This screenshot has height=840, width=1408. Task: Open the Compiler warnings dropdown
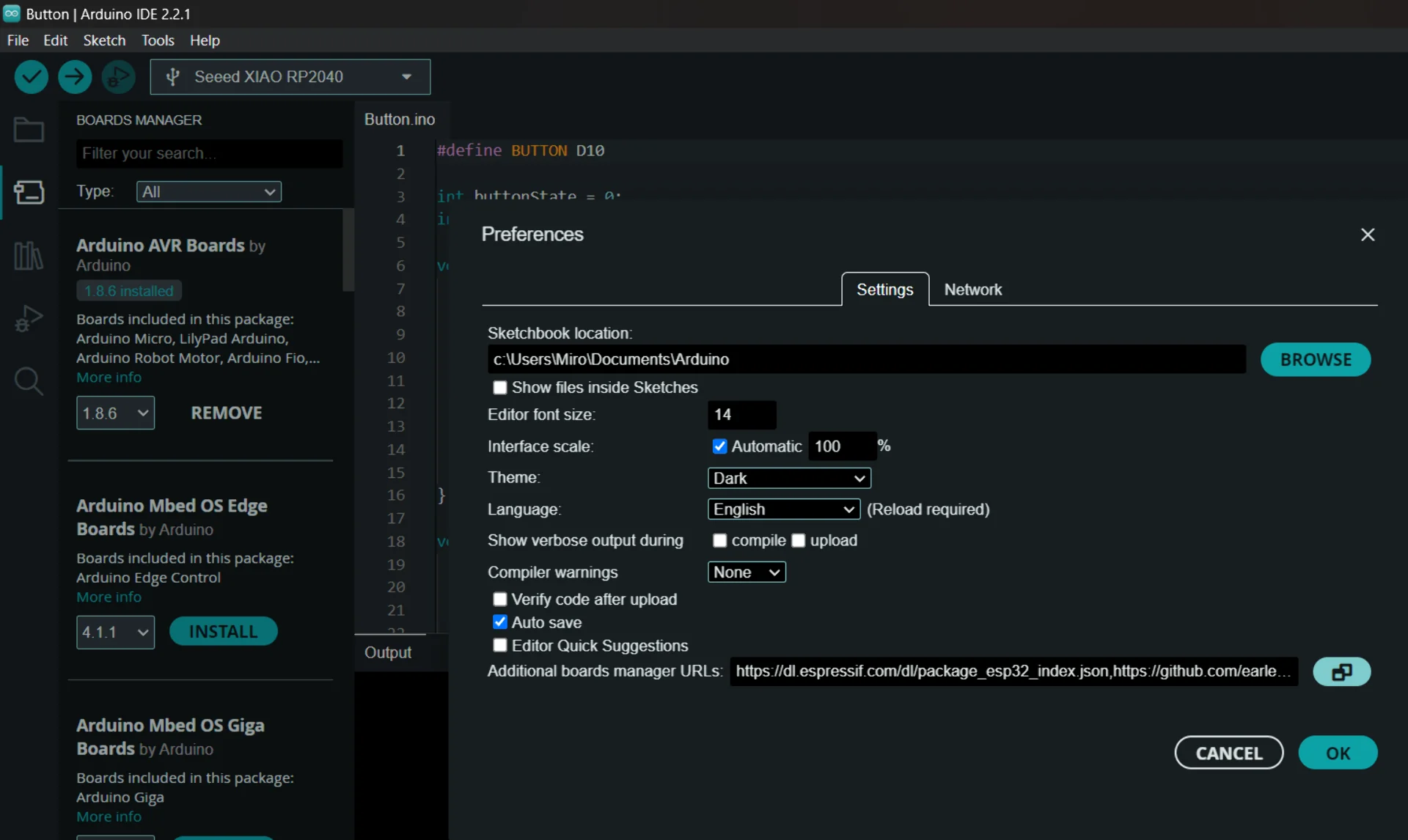[747, 572]
